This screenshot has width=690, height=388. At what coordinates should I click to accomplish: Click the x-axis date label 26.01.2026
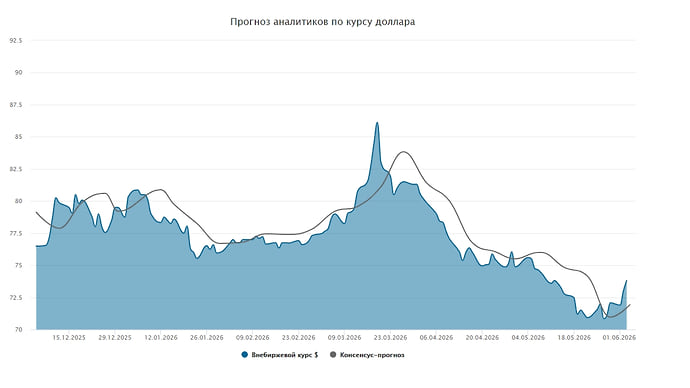207,338
